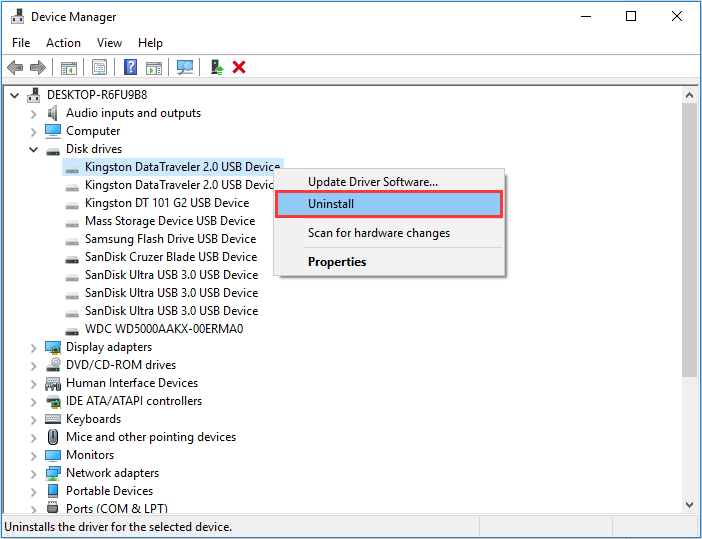Choose Uninstall in the context menu
The width and height of the screenshot is (702, 539).
[389, 204]
